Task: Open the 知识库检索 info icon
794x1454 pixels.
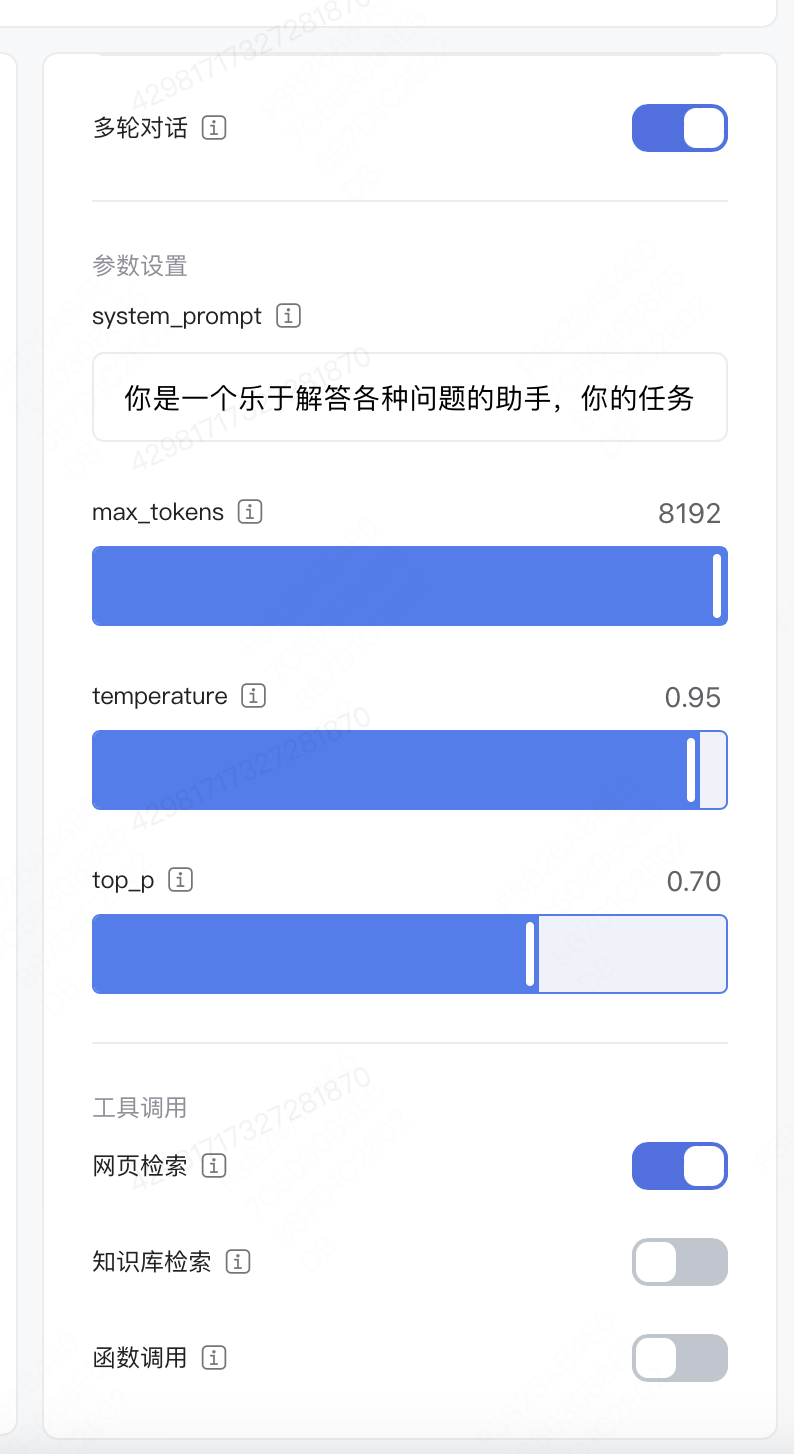Action: click(238, 1262)
